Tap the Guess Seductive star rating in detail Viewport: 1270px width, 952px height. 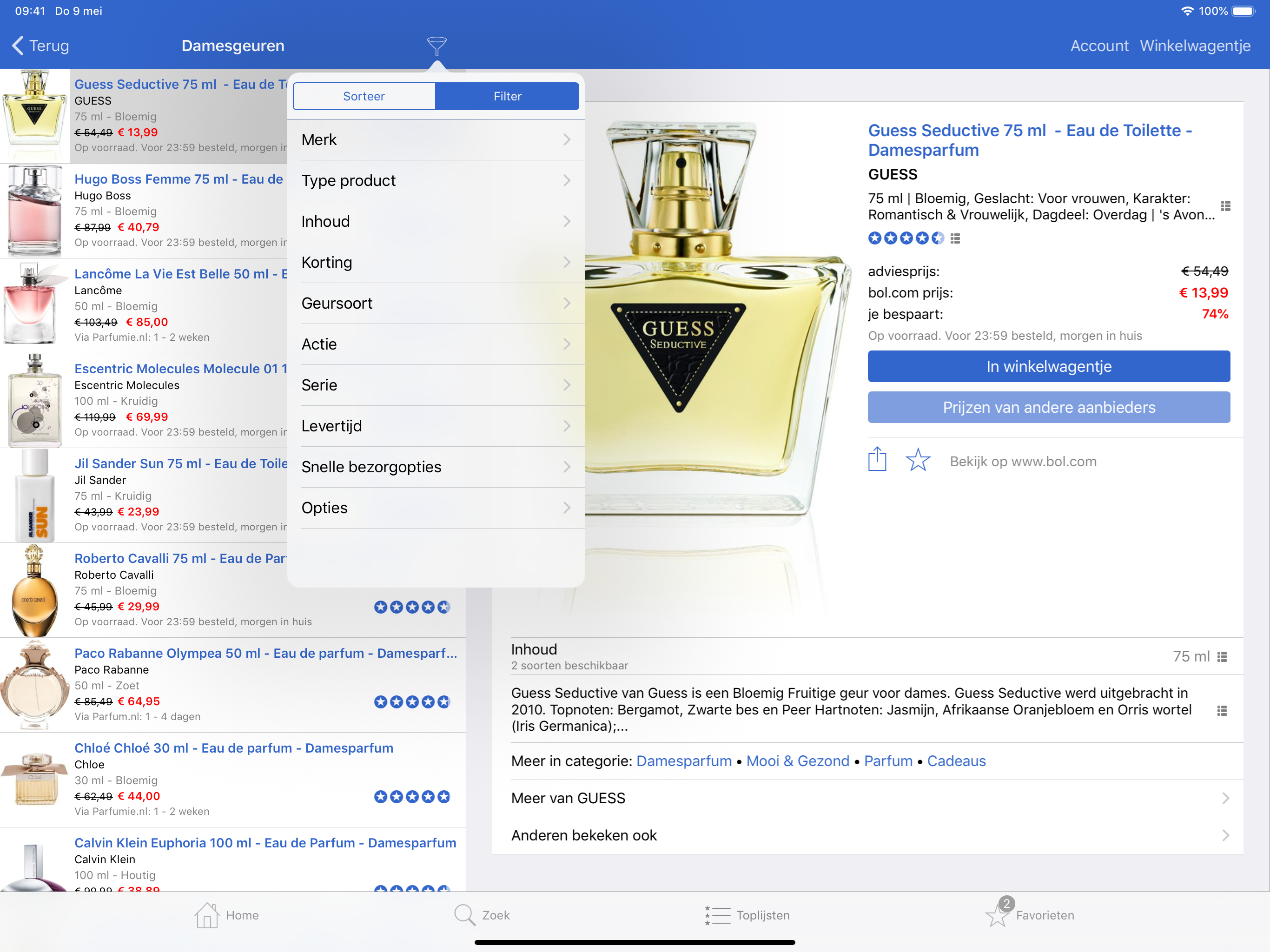906,238
